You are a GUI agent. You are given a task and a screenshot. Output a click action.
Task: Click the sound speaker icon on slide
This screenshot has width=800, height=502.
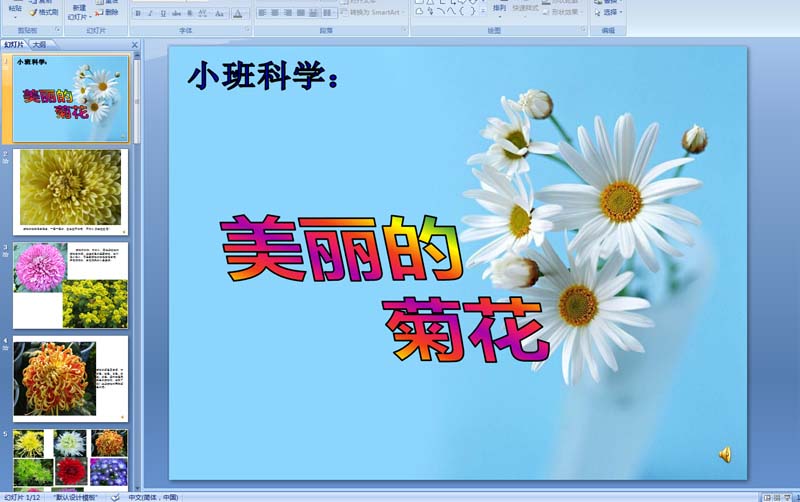[725, 454]
